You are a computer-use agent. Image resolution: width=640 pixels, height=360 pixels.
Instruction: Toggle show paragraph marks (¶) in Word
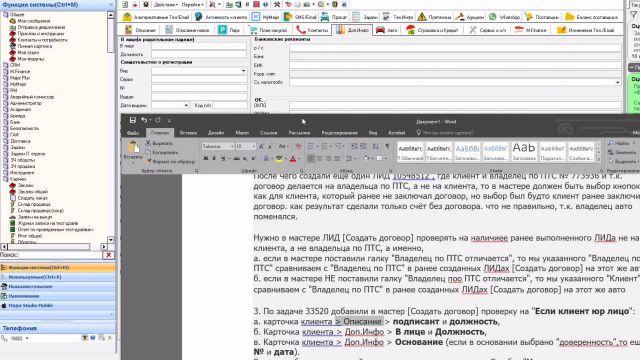pos(387,146)
